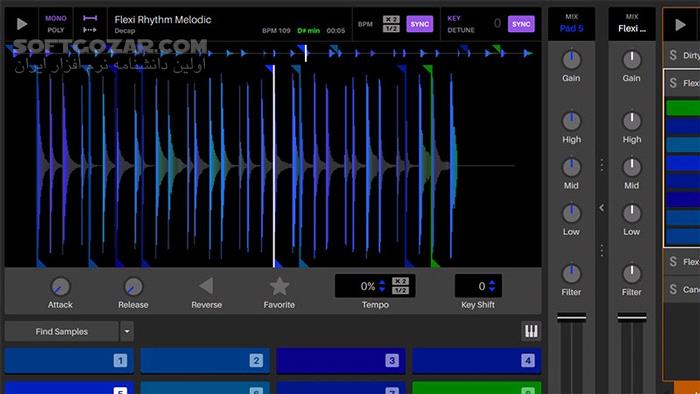Image resolution: width=700 pixels, height=394 pixels.
Task: Click the Pad 5 High knob
Action: click(571, 121)
